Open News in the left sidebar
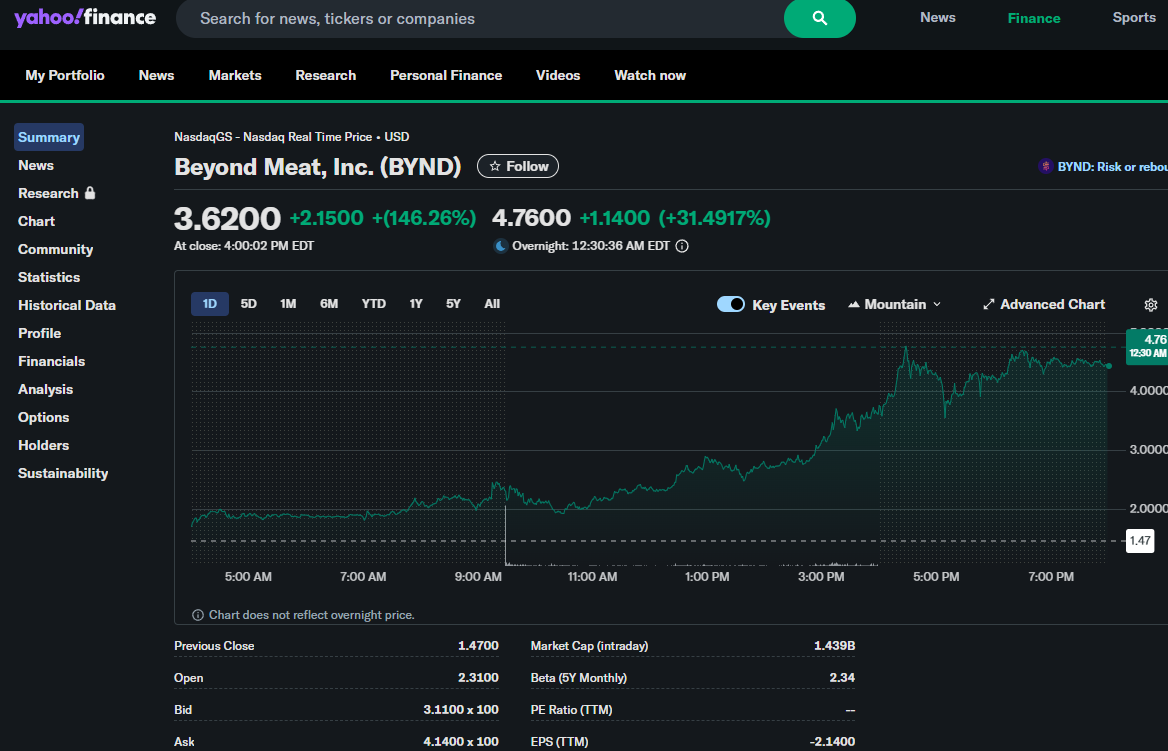Viewport: 1168px width, 751px height. coord(36,165)
